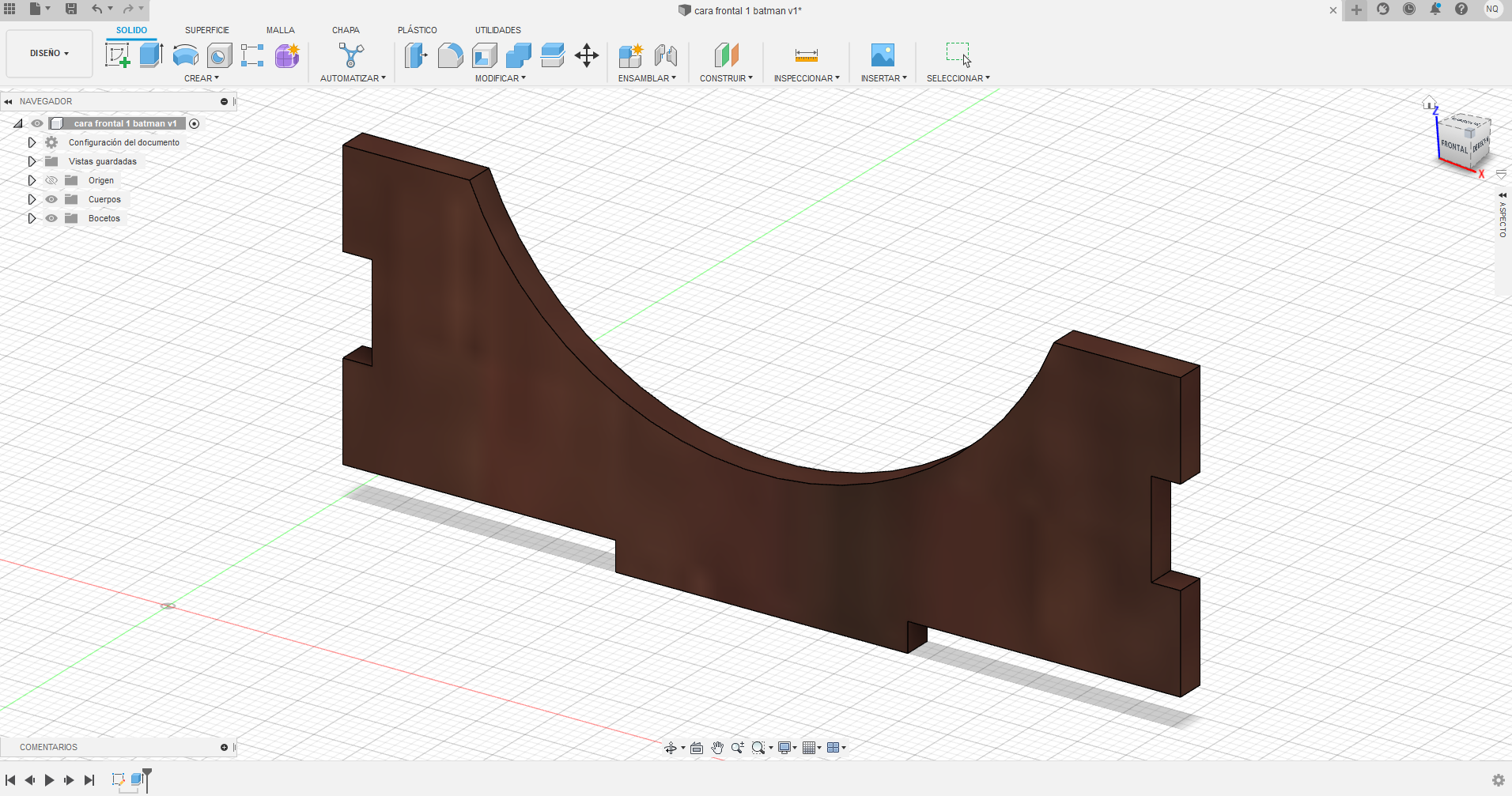The width and height of the screenshot is (1512, 796).
Task: Select the extrude feature in timeline
Action: point(137,779)
